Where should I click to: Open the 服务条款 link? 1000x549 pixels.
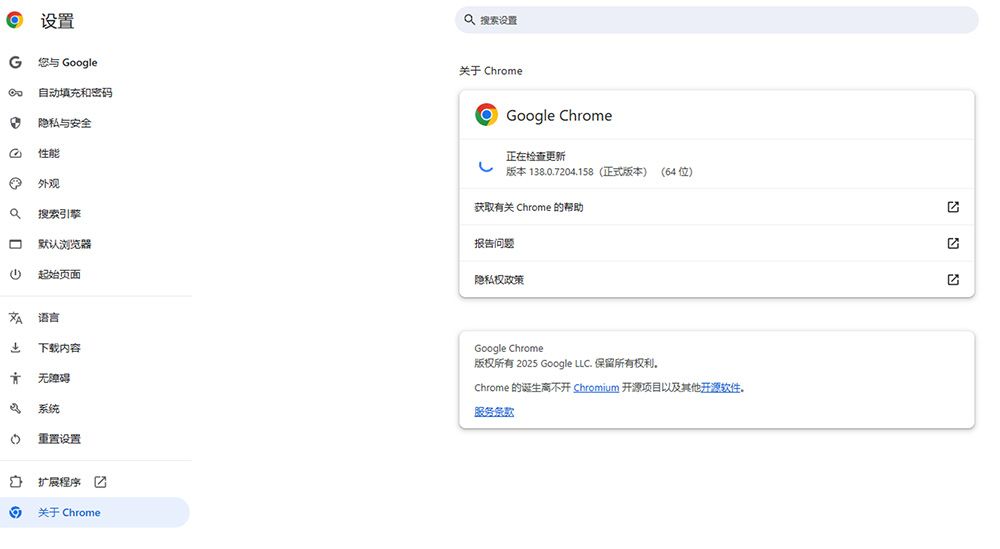click(494, 412)
